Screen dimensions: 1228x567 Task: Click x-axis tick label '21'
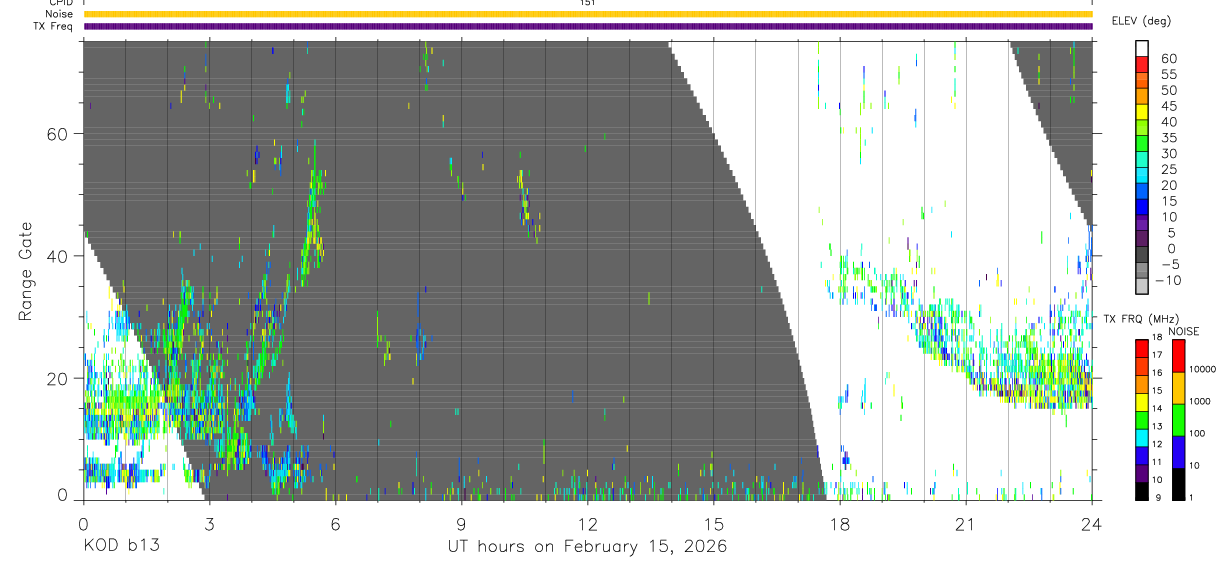point(966,523)
